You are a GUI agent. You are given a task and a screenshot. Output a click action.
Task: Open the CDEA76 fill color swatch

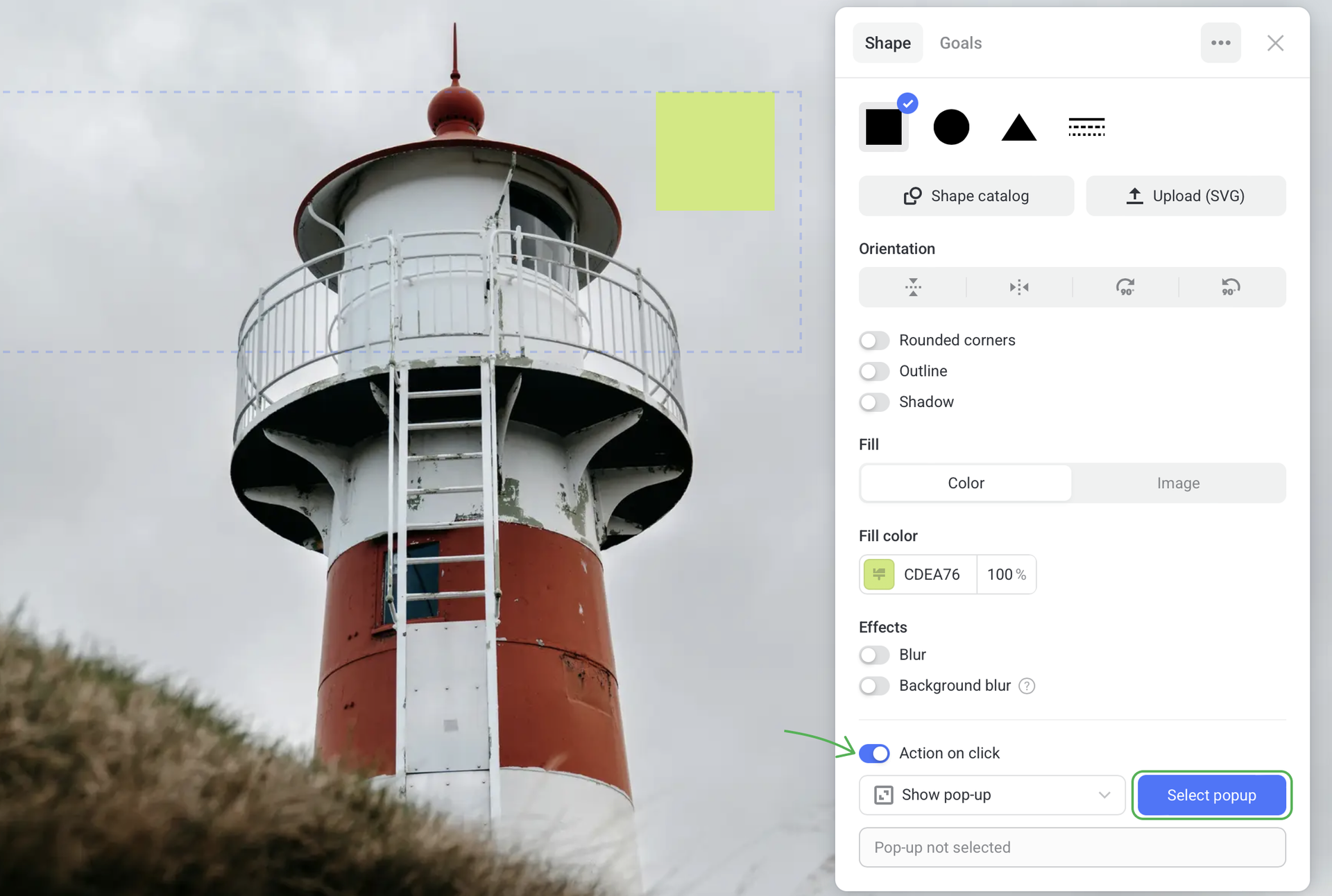pos(879,574)
